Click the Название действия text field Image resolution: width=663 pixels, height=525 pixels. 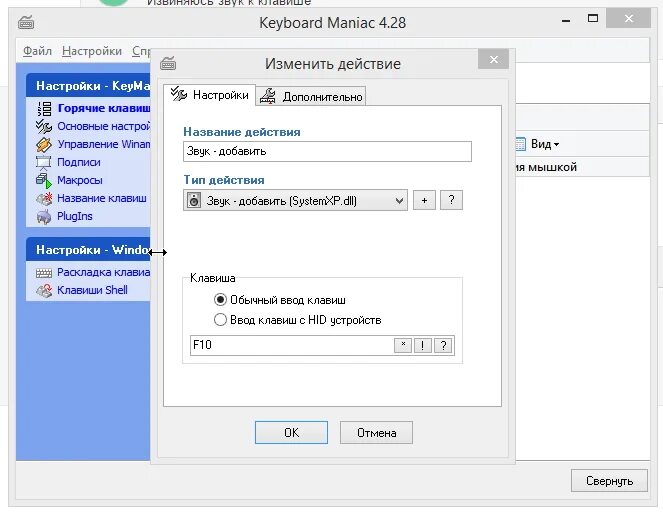(327, 151)
